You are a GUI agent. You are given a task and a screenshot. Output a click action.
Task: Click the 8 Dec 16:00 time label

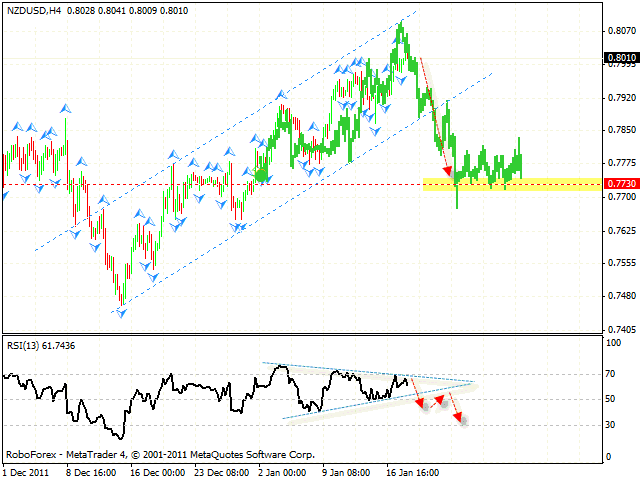pyautogui.click(x=91, y=471)
